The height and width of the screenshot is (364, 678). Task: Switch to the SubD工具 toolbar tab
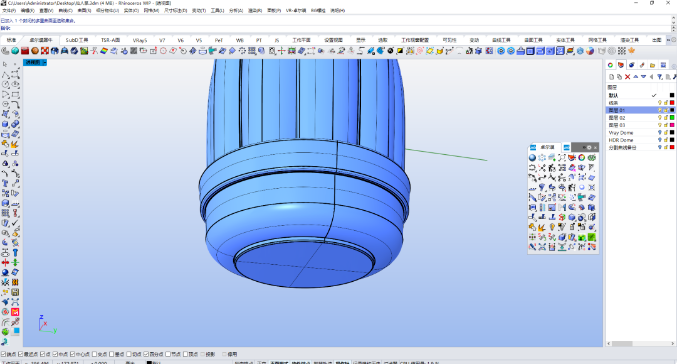tap(77, 40)
